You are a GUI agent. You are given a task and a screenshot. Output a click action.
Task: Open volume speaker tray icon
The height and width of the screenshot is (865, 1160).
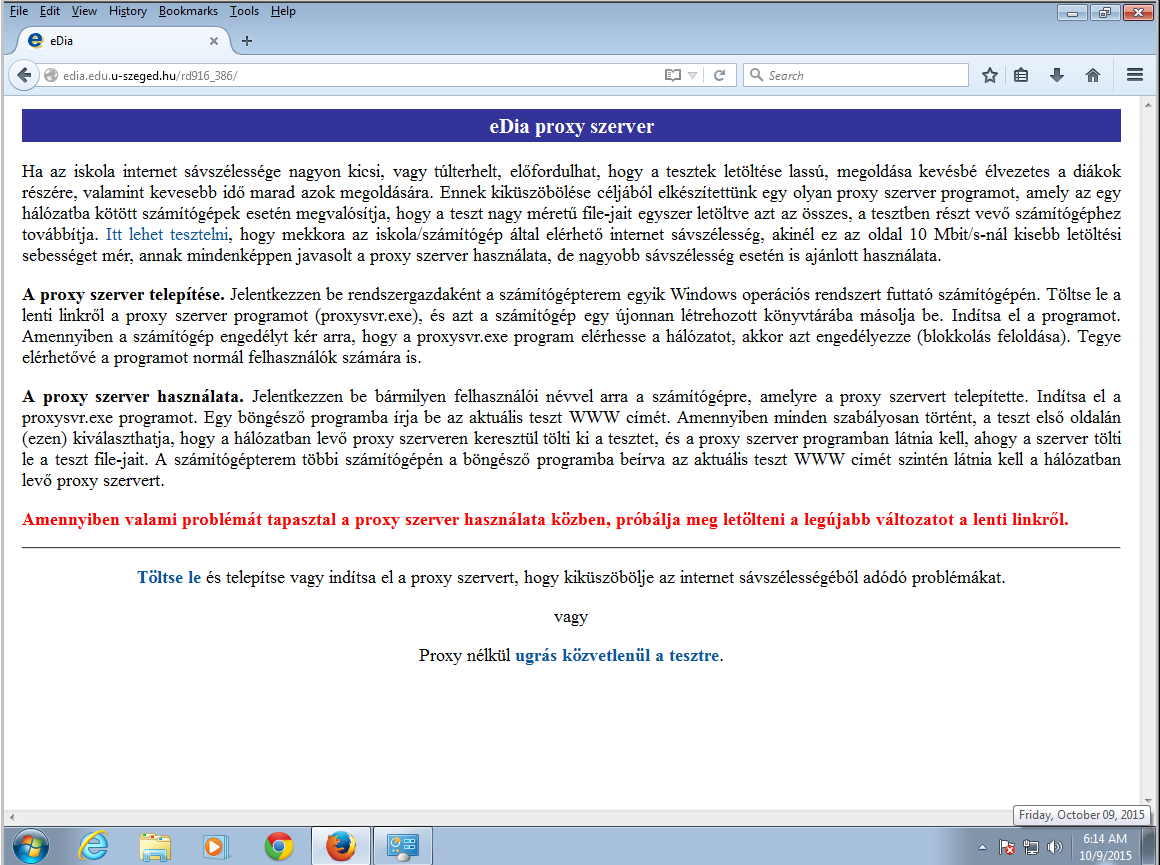1054,847
